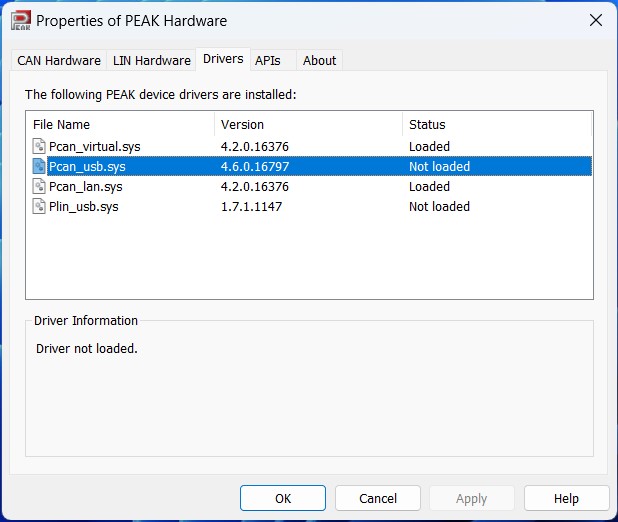Sort by the Status column header
The image size is (618, 522).
coord(497,125)
